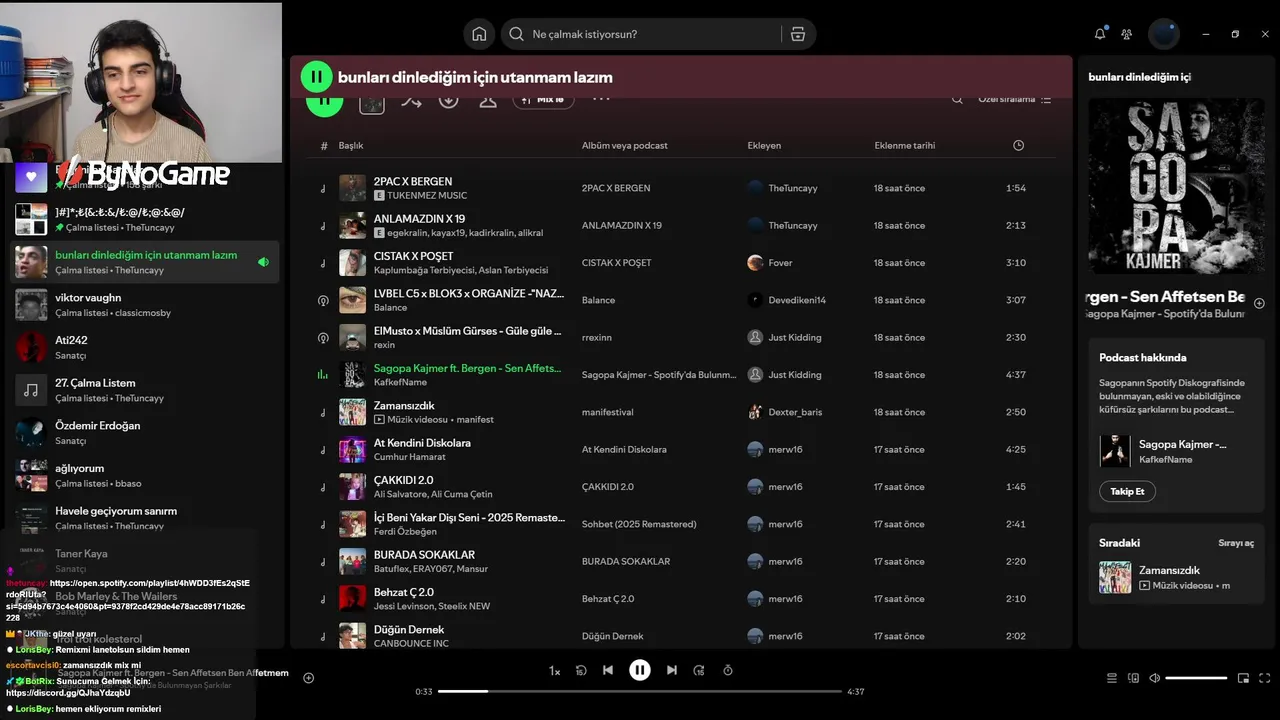Sort by duration clock icon column

pyautogui.click(x=1018, y=146)
